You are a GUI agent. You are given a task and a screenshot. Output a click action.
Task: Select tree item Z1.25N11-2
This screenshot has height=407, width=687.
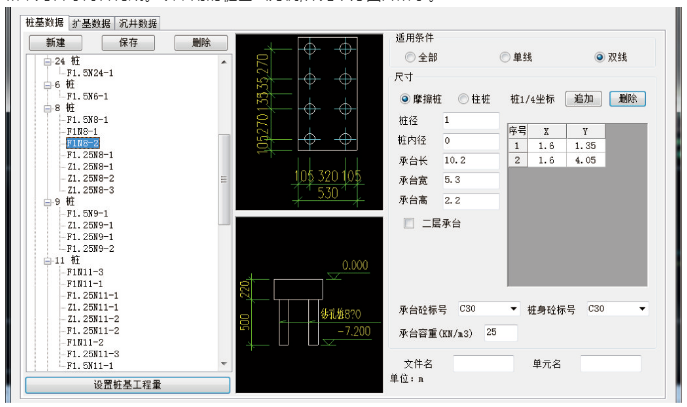[x=92, y=319]
